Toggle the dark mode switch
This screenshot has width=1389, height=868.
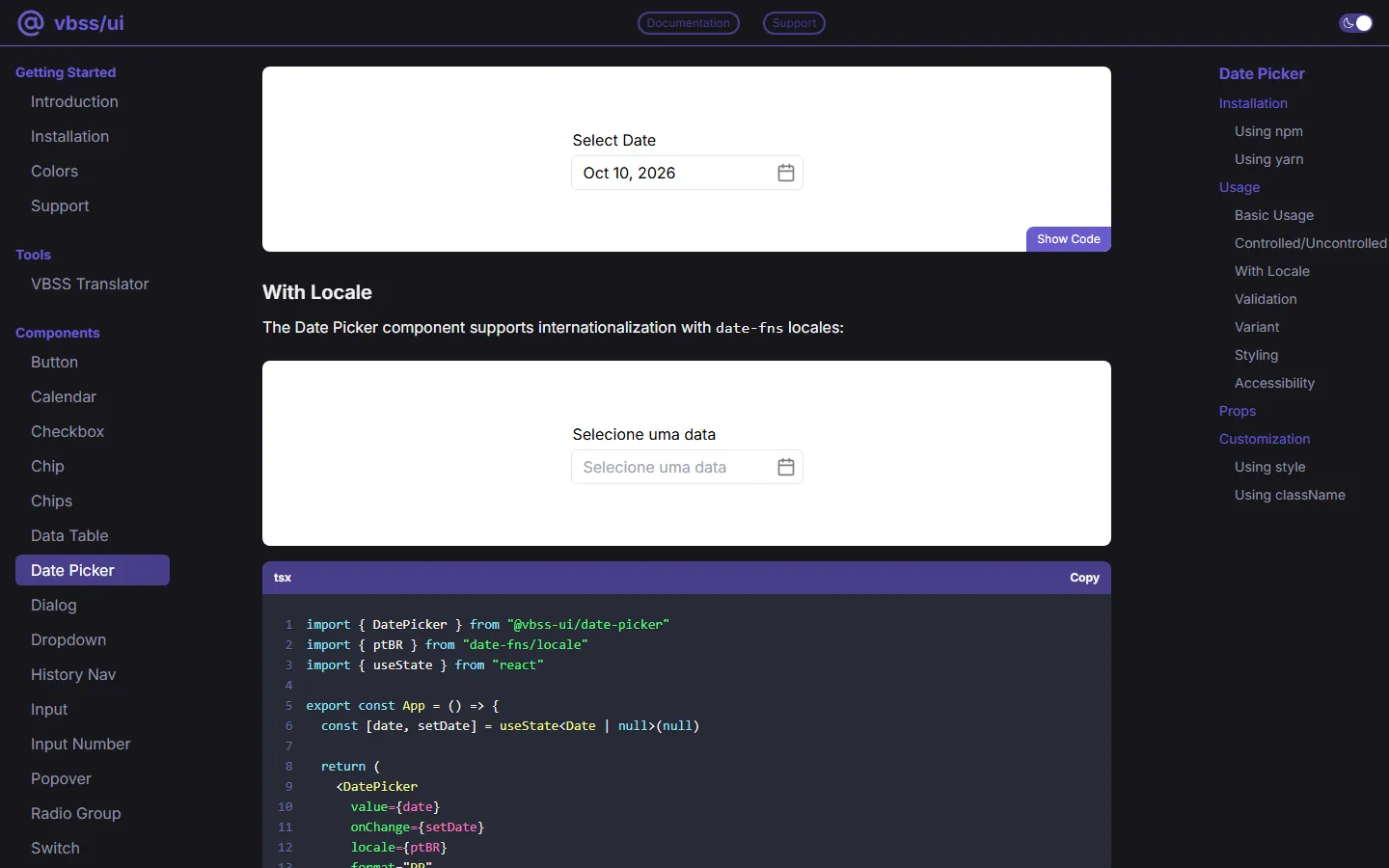tap(1356, 23)
